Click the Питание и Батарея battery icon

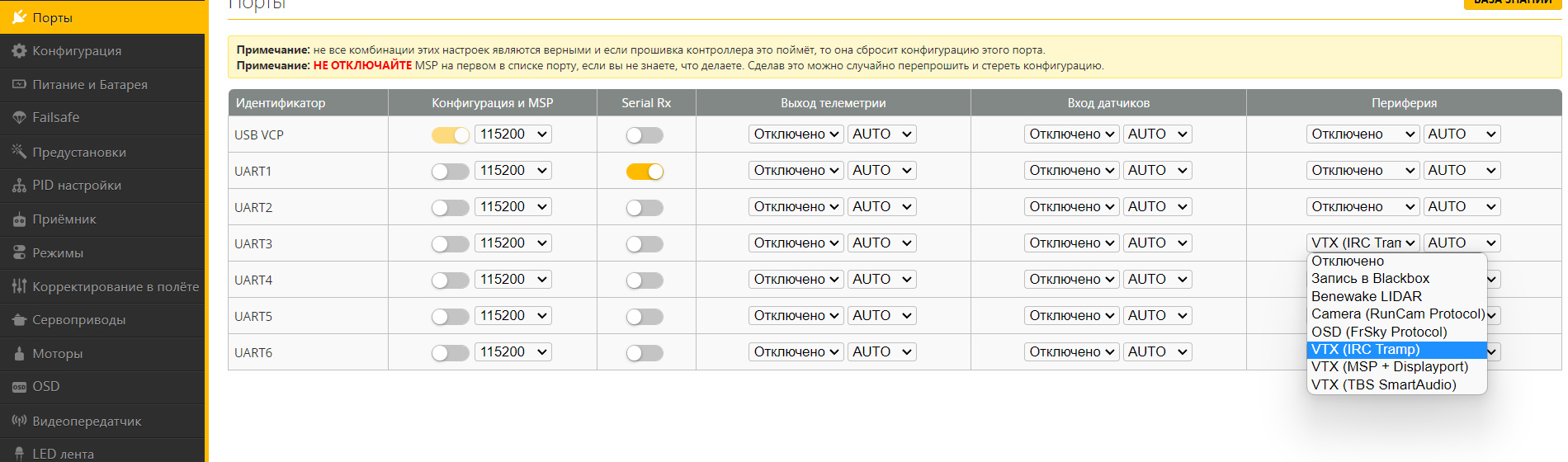point(19,85)
